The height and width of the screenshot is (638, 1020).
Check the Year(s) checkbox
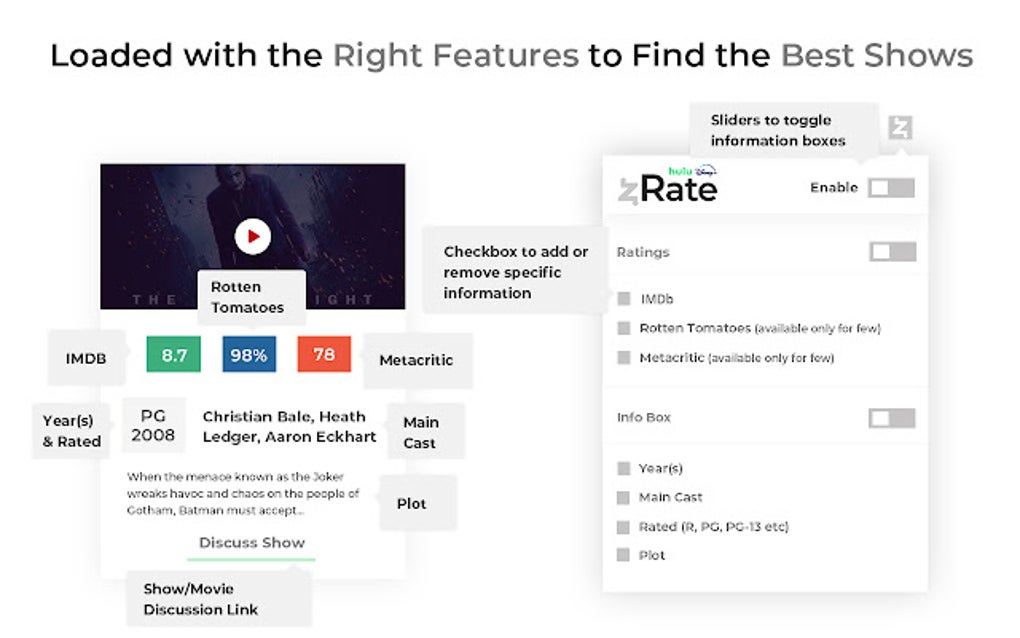(x=624, y=468)
